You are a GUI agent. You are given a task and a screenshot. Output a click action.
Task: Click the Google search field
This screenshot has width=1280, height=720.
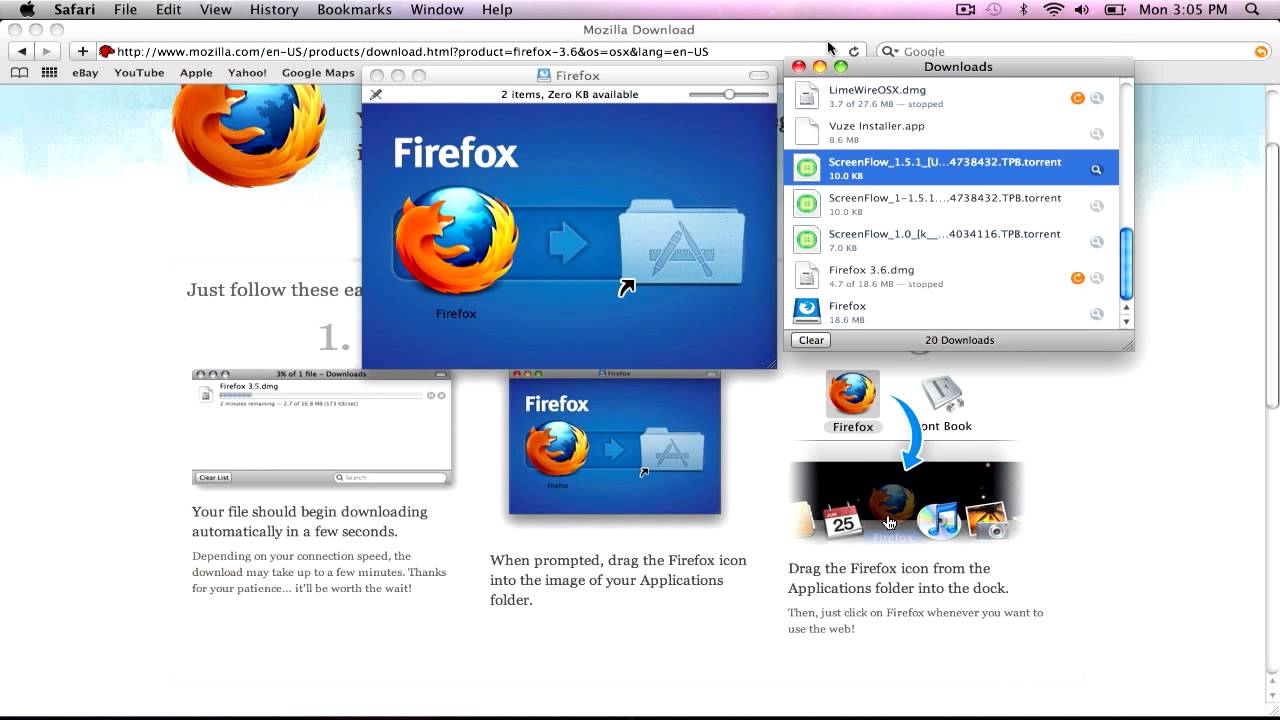tap(1072, 51)
